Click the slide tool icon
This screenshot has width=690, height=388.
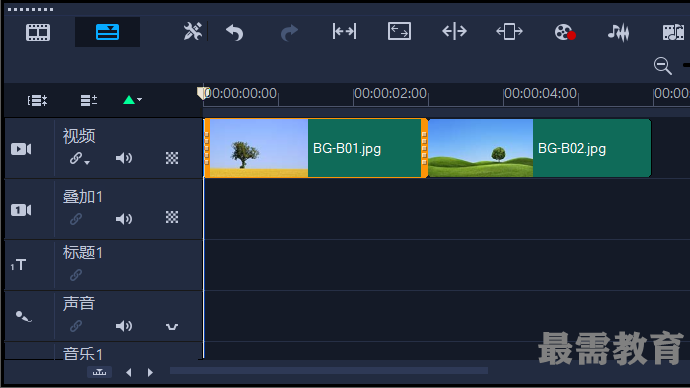509,32
